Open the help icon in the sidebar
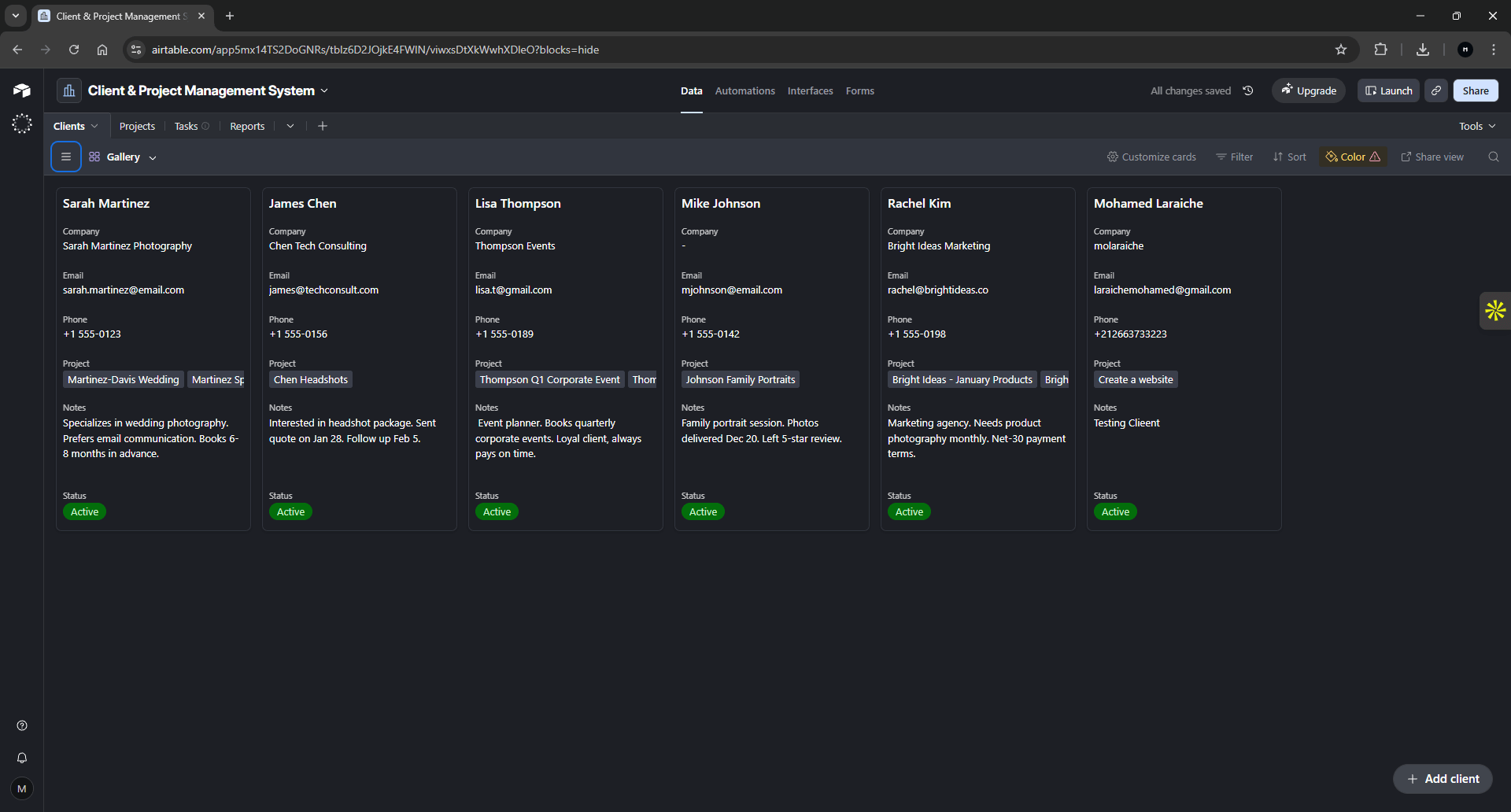Image resolution: width=1511 pixels, height=812 pixels. tap(21, 725)
